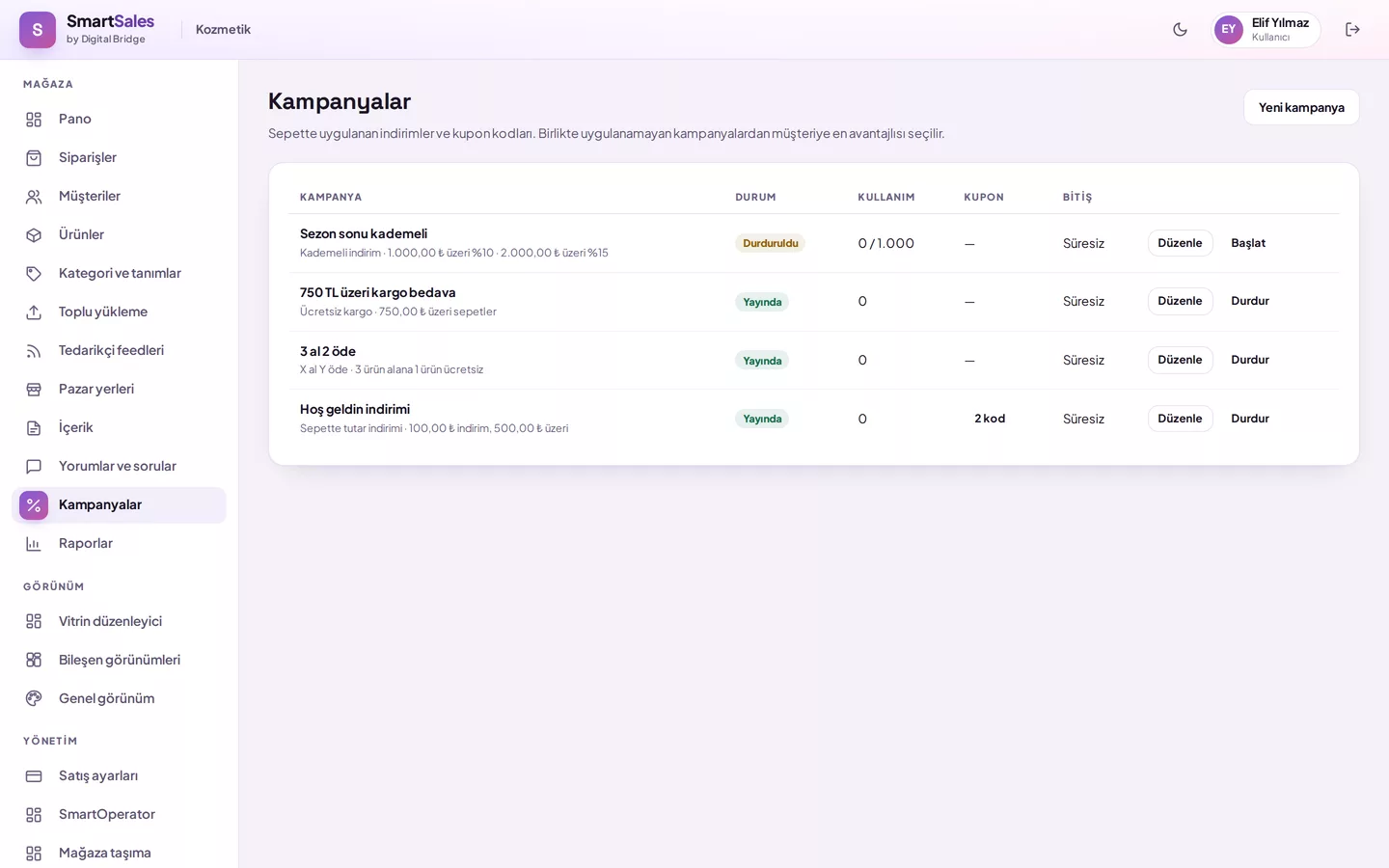Click the Pazar yerleri store icon
Image resolution: width=1389 pixels, height=868 pixels.
(34, 390)
